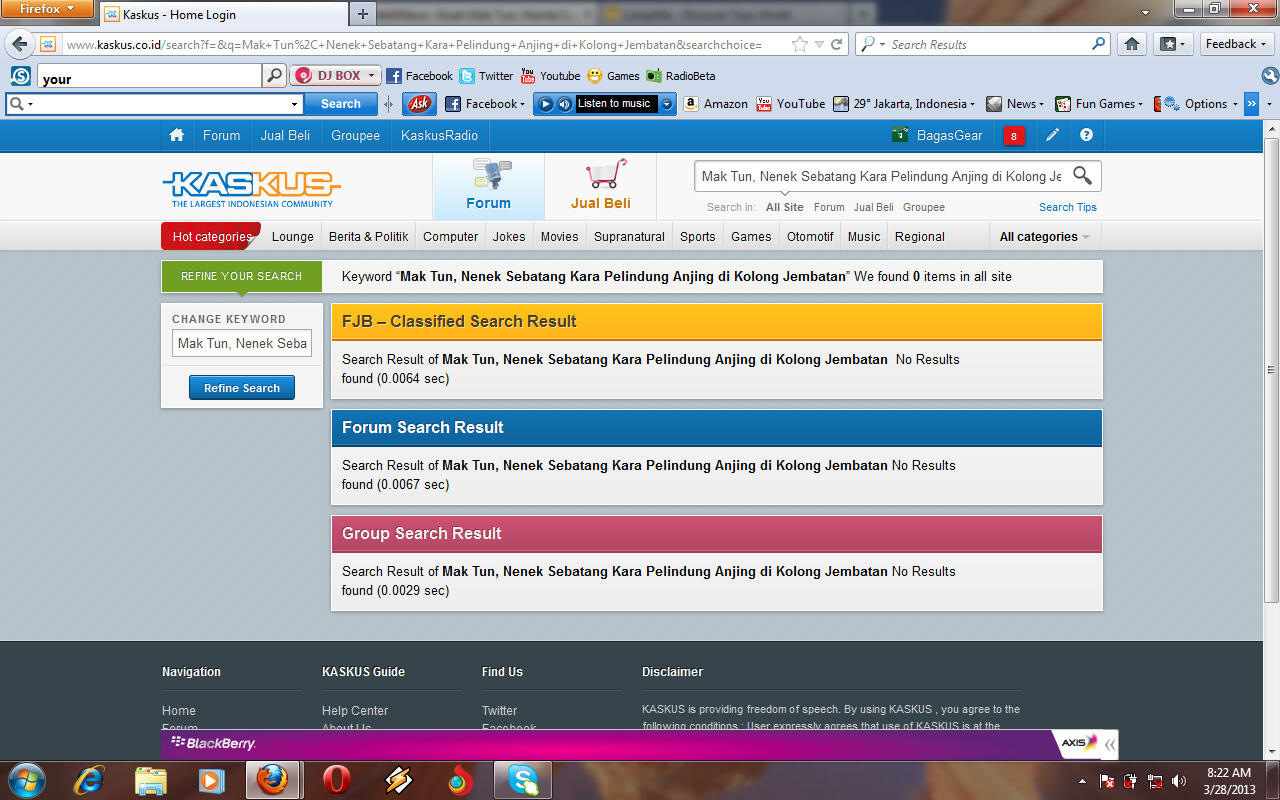
Task: Open Internet Explorer from the taskbar
Action: (89, 779)
